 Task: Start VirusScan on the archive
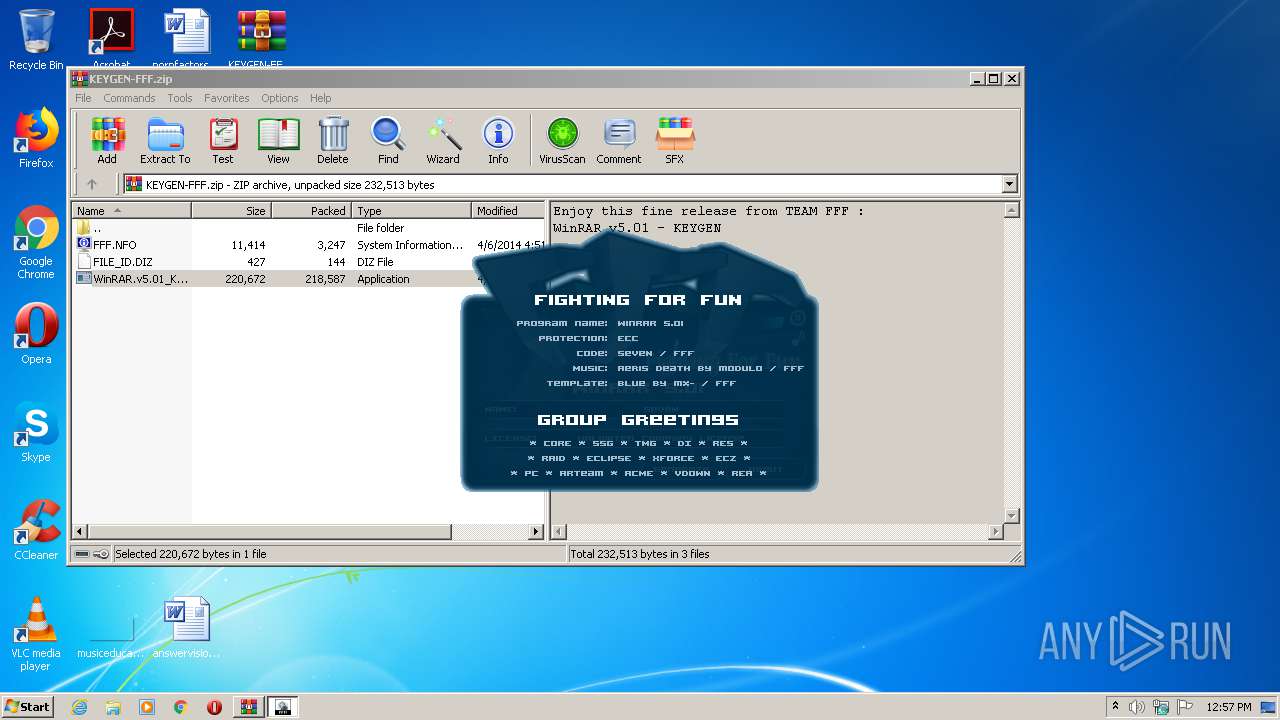(562, 140)
